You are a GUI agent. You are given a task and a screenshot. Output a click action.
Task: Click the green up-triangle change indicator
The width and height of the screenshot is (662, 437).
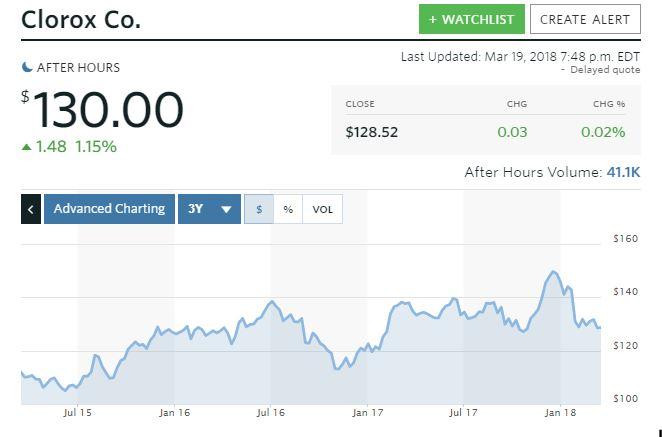[27, 147]
